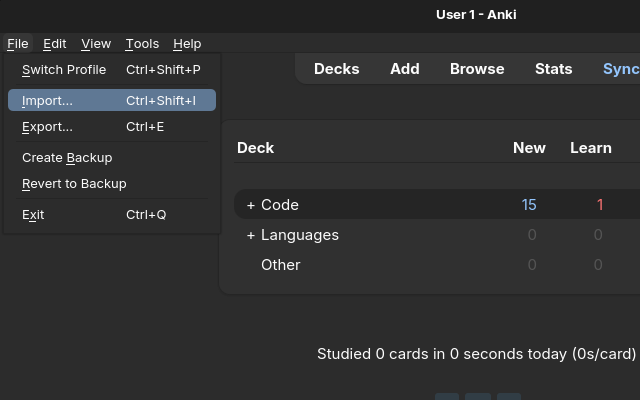
Task: Open the Languages deck
Action: click(300, 235)
